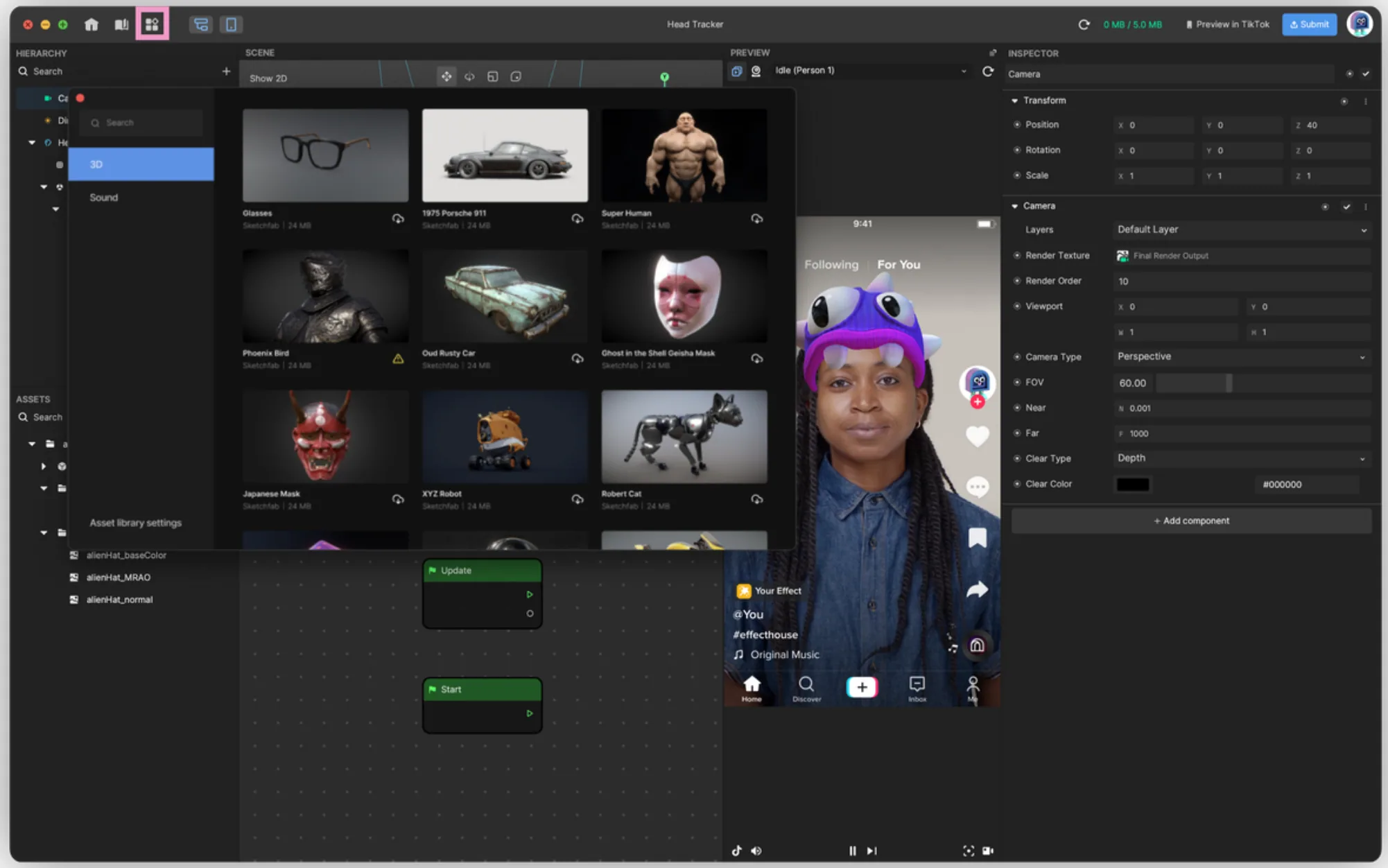Screen dimensions: 1388x868
Task: Select the Move tool in Scene toolbar
Action: pos(446,76)
